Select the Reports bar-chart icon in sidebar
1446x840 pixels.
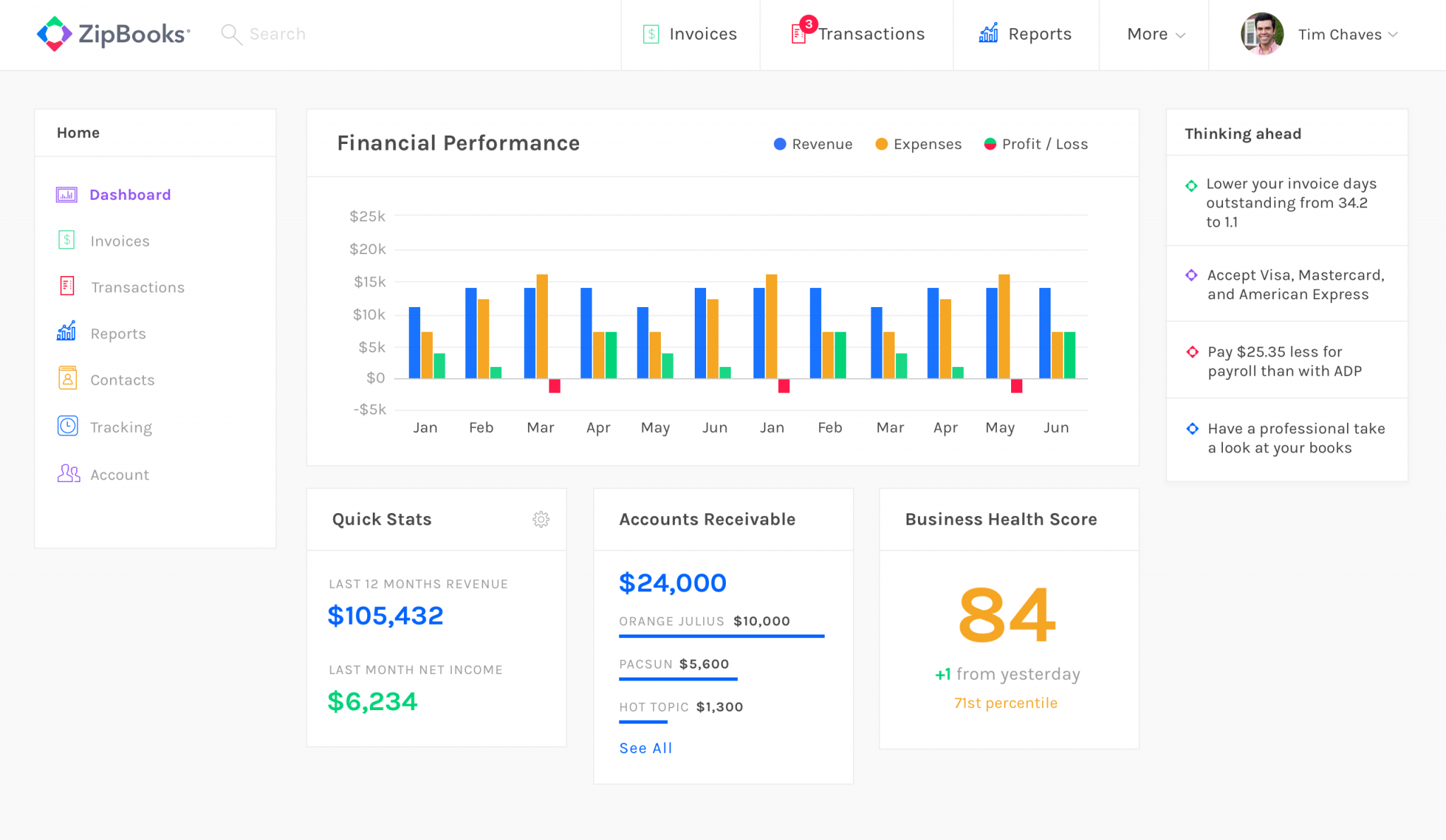coord(66,332)
